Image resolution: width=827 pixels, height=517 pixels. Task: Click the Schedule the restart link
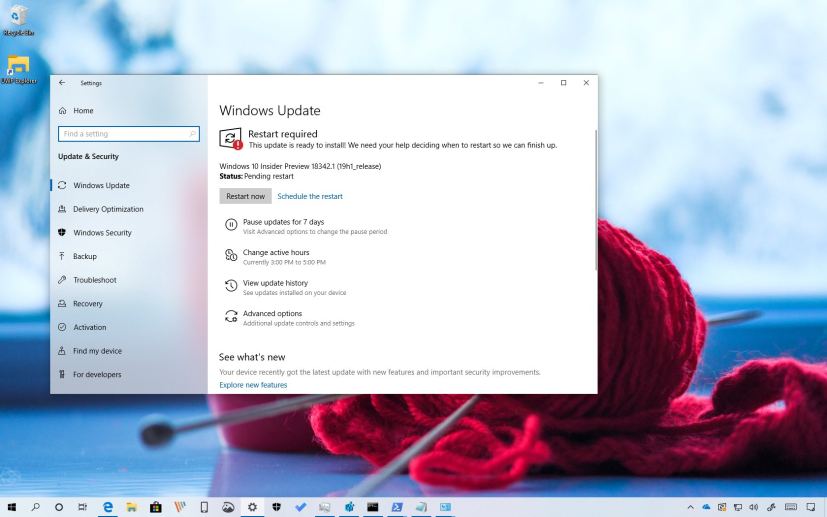point(309,196)
